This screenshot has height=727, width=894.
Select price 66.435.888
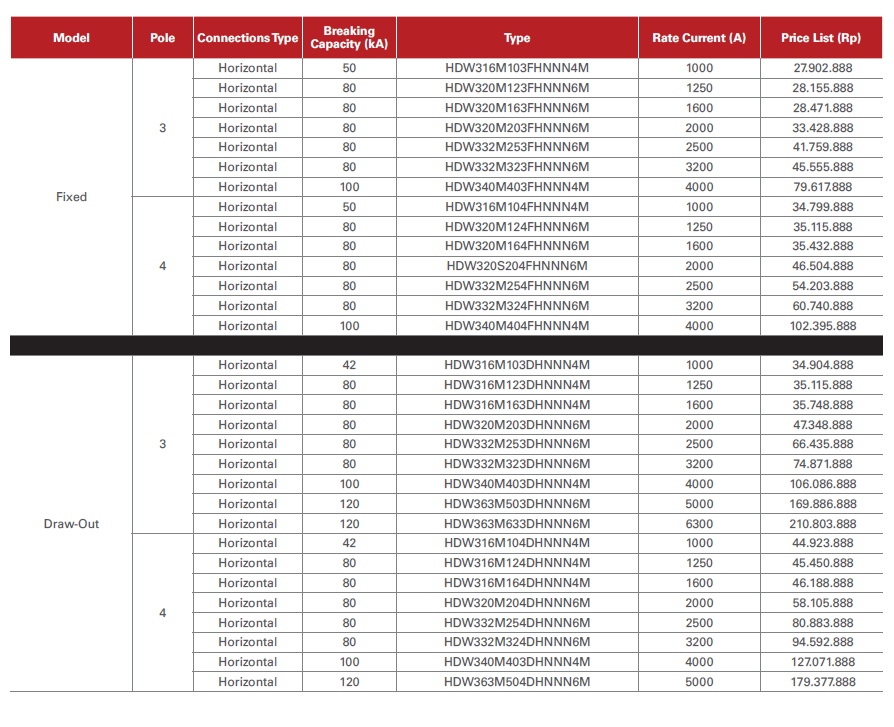pos(823,444)
